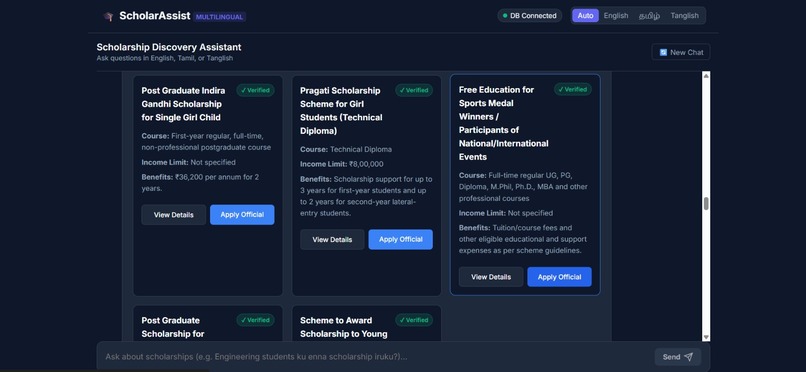Viewport: 806px width, 372px height.
Task: Start a New Chat
Action: point(681,52)
